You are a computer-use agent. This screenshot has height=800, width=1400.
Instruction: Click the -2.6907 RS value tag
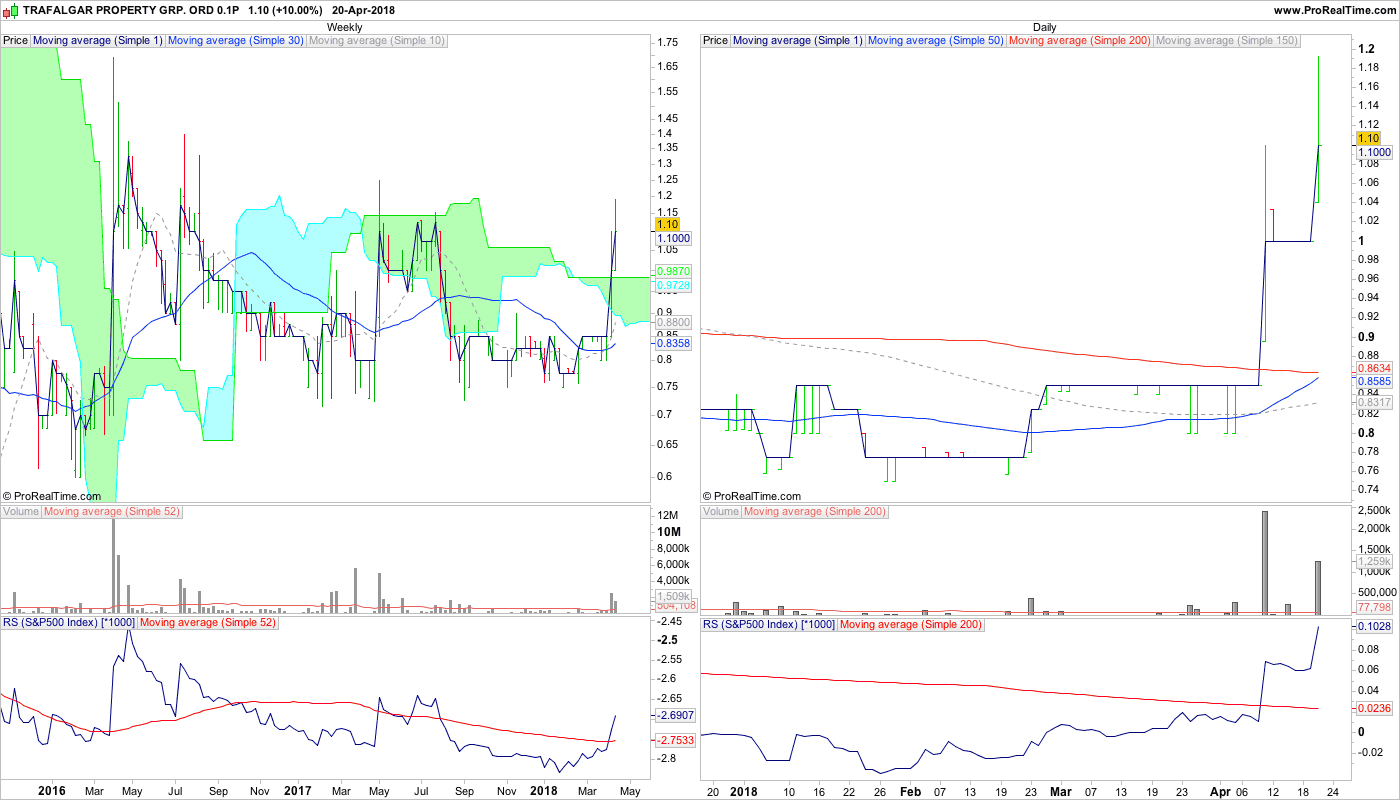pyautogui.click(x=676, y=716)
